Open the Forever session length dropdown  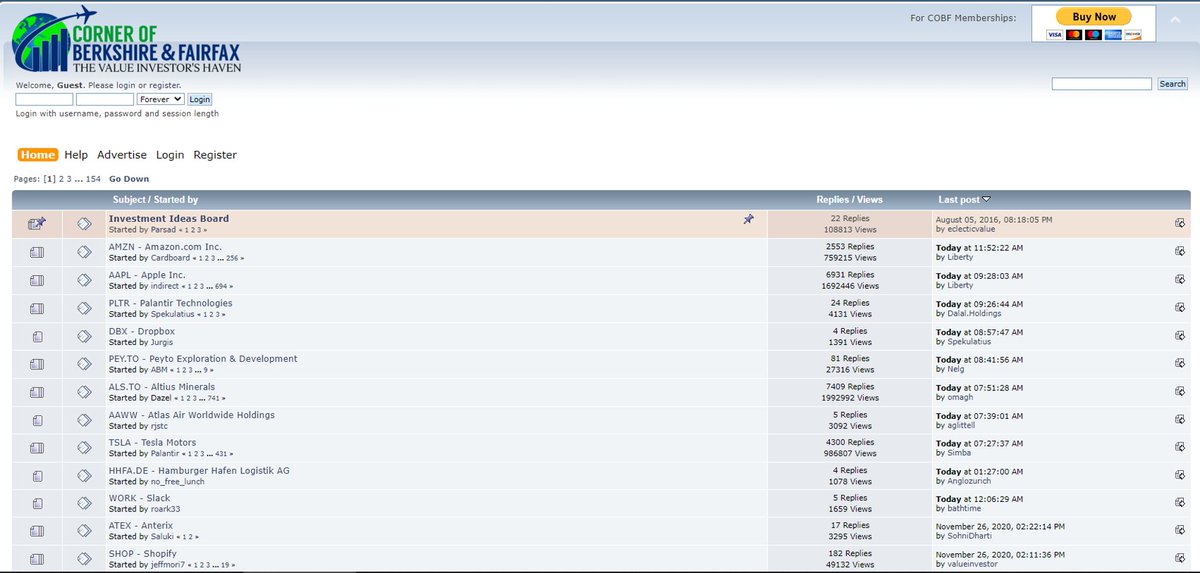pos(161,99)
